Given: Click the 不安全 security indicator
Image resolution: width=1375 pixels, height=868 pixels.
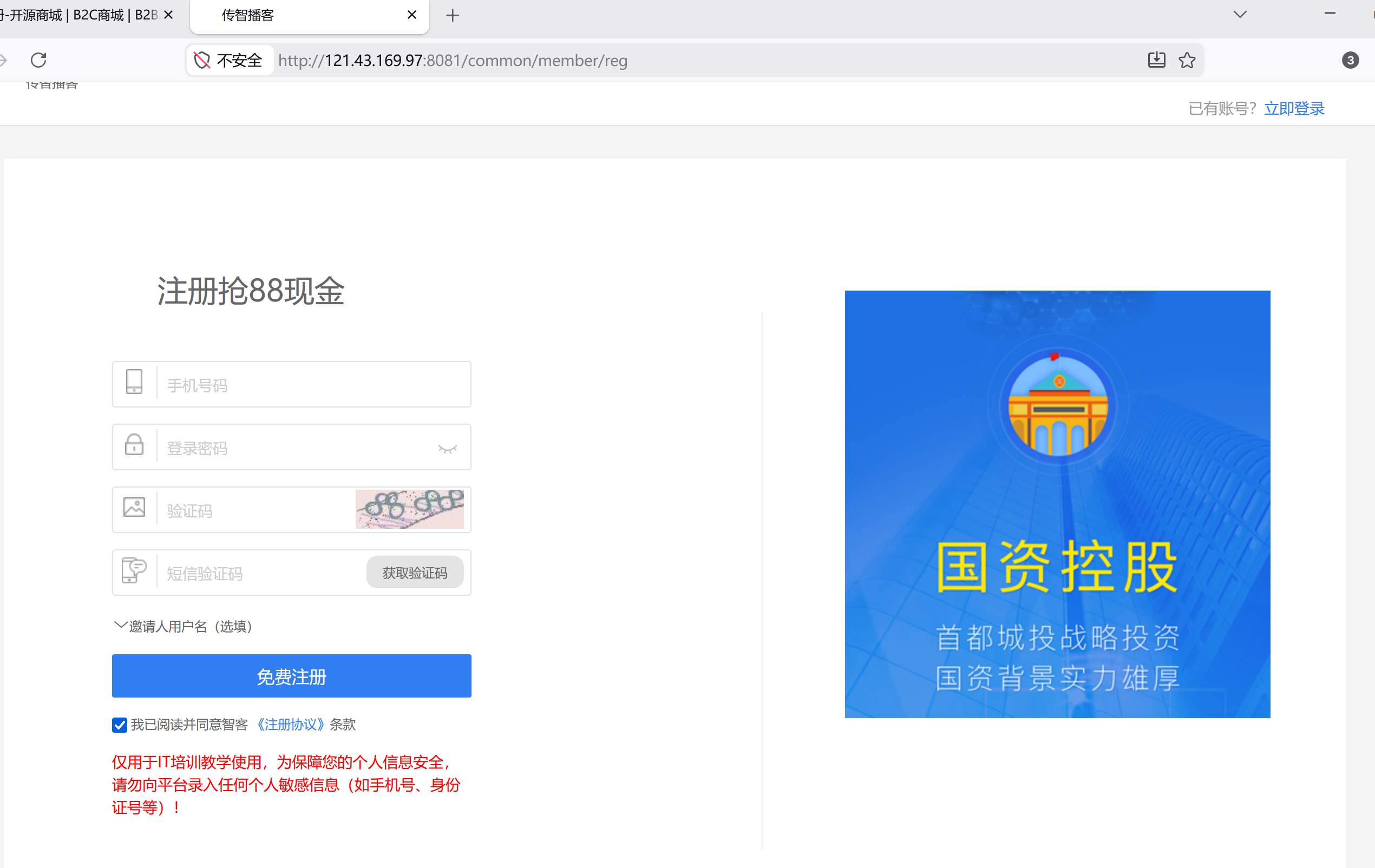Looking at the screenshot, I should pyautogui.click(x=229, y=60).
